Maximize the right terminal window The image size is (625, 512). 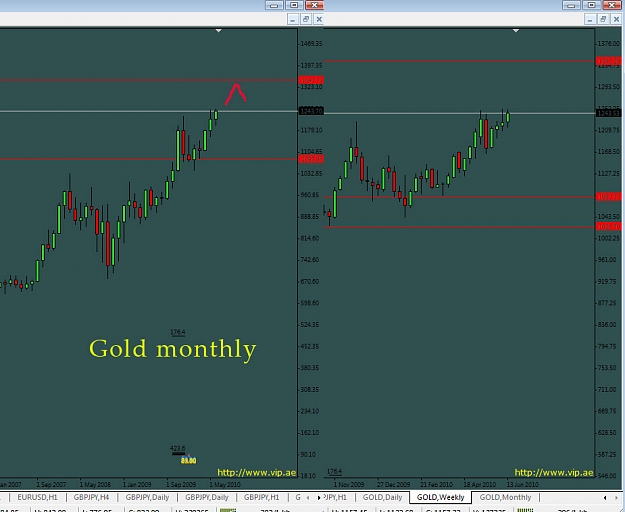point(592,5)
